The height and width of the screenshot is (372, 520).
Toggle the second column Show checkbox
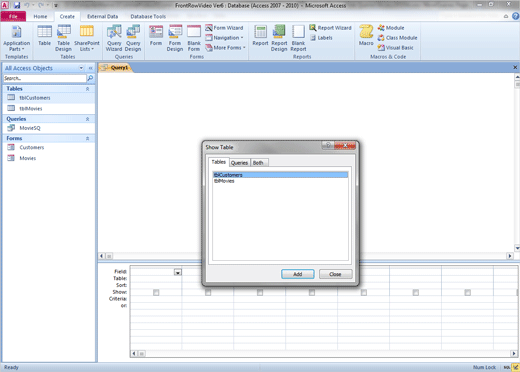point(208,292)
